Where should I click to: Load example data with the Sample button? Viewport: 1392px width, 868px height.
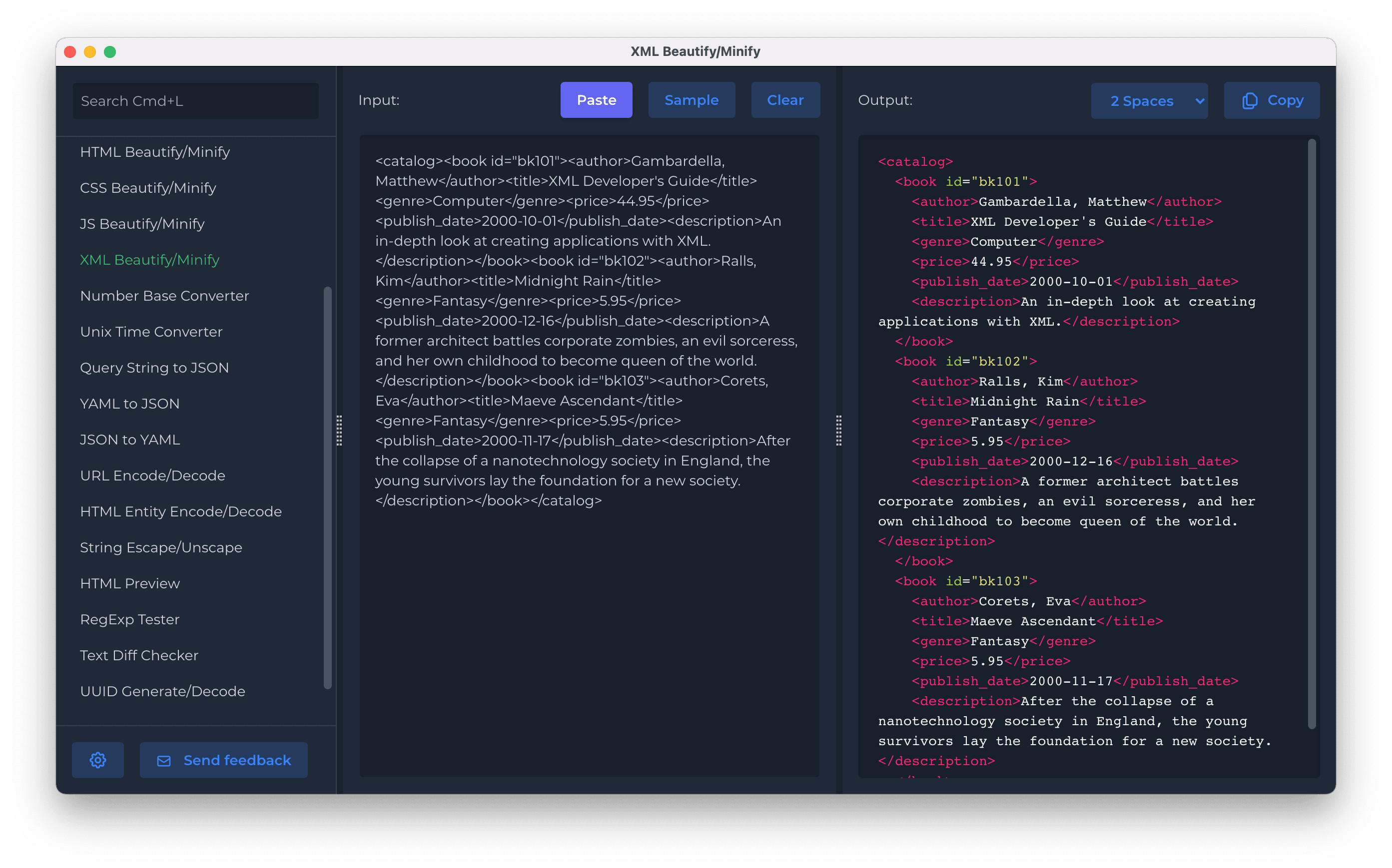pos(692,99)
